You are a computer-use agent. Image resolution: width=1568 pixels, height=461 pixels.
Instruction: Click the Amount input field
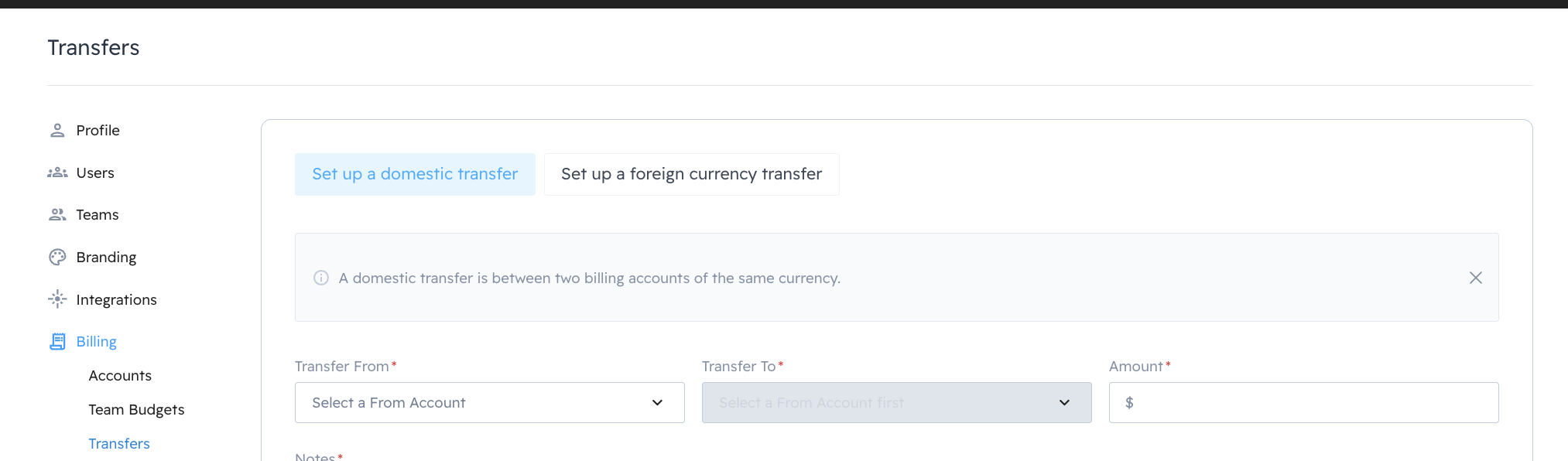click(x=1313, y=402)
